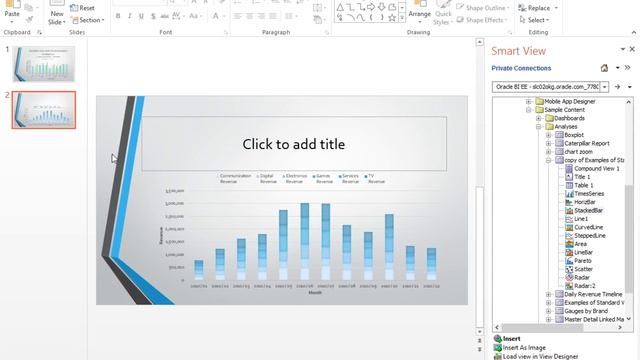Select the triangle shape in shapes gallery

pyautogui.click(x=340, y=7)
